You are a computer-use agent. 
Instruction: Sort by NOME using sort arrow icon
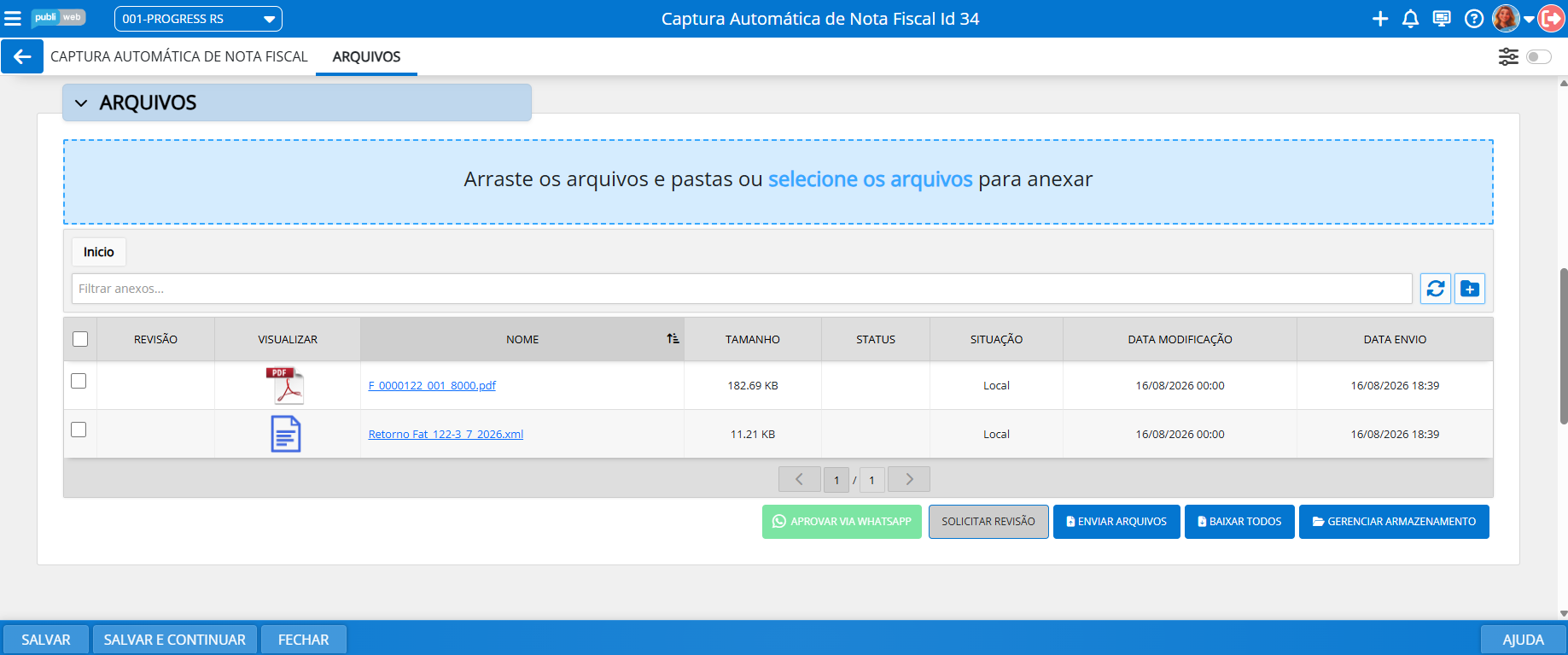[x=673, y=339]
